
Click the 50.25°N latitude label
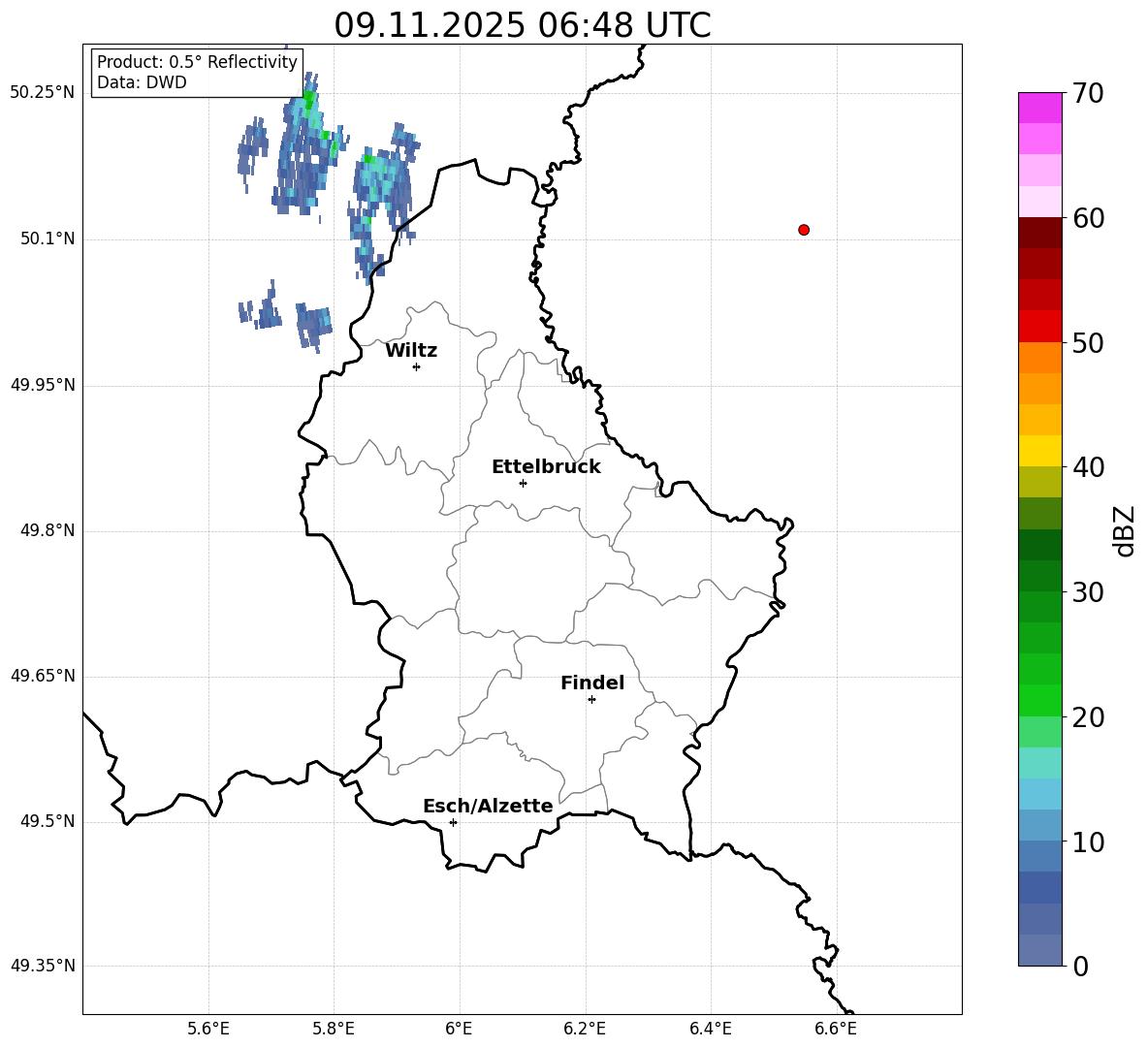pos(43,92)
